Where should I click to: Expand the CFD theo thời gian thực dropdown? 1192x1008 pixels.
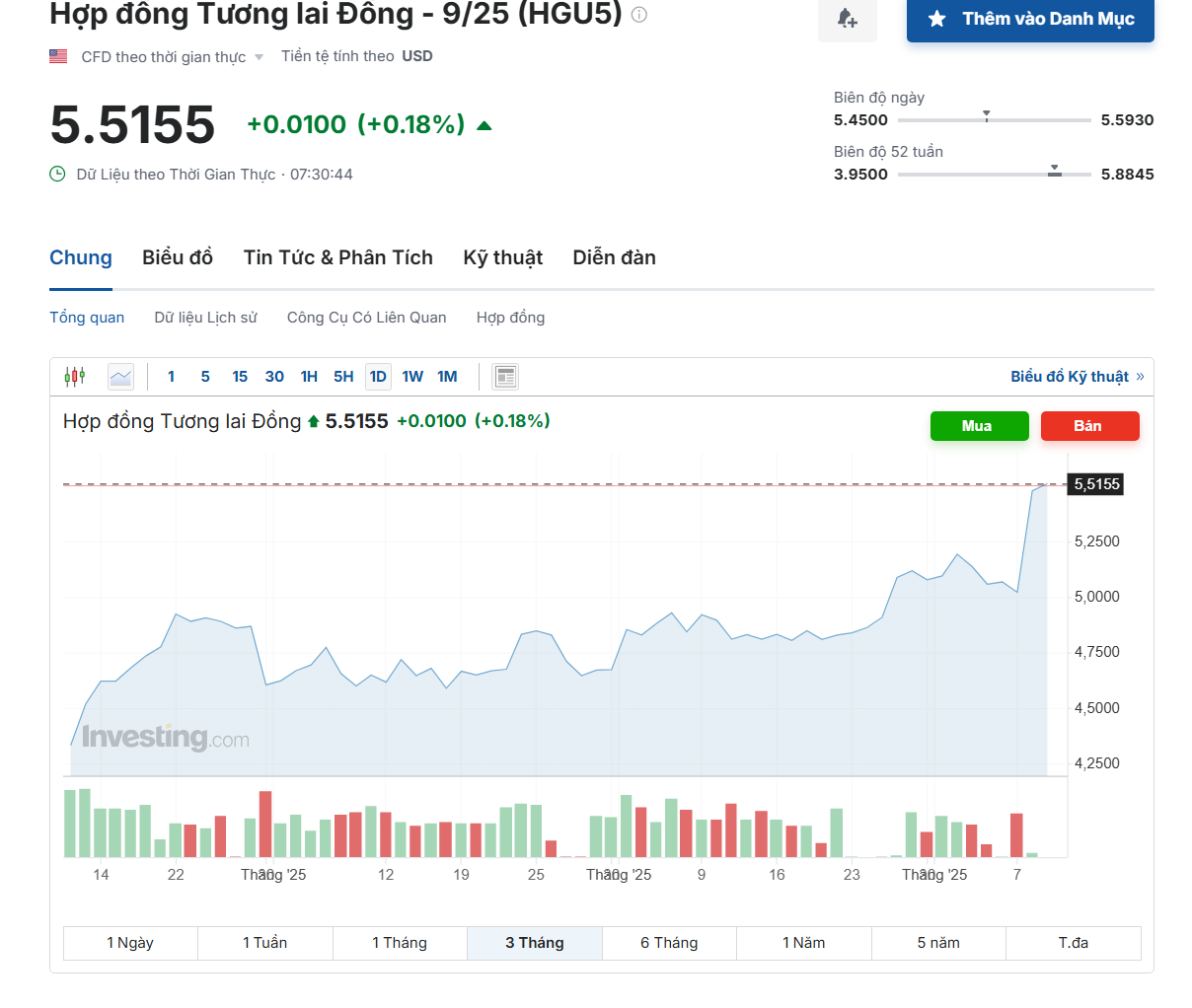pyautogui.click(x=259, y=57)
